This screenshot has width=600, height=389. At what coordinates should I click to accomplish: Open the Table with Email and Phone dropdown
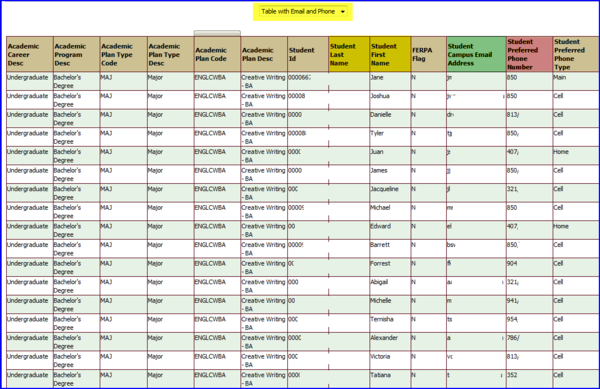pyautogui.click(x=302, y=11)
